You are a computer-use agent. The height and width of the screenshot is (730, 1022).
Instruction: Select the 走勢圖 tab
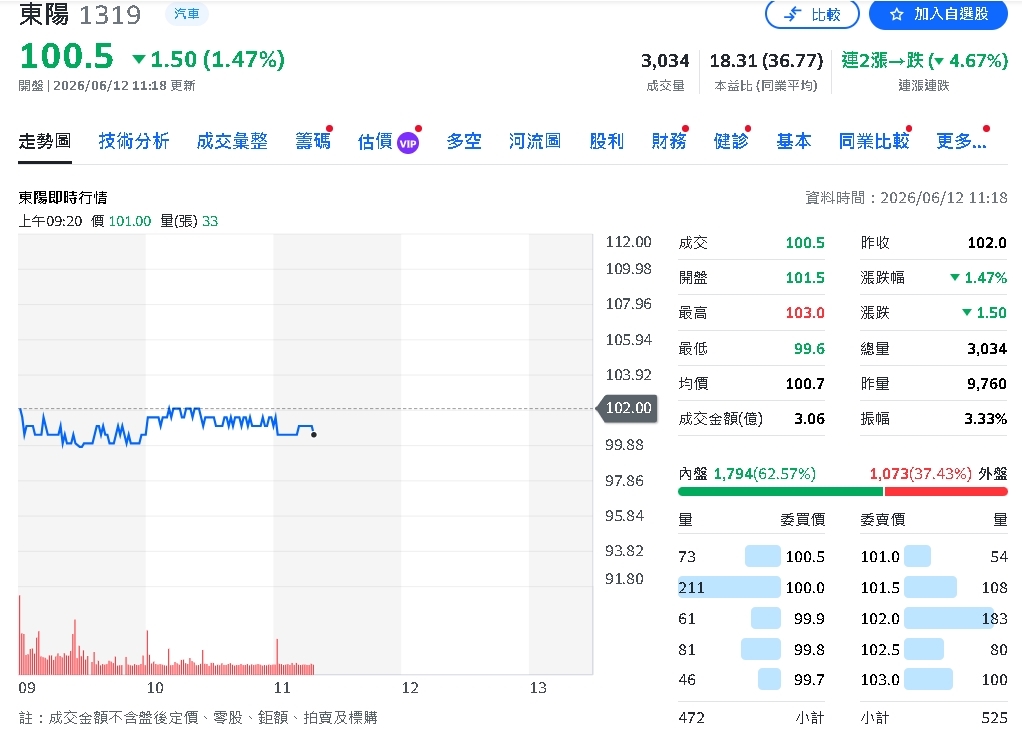click(44, 141)
